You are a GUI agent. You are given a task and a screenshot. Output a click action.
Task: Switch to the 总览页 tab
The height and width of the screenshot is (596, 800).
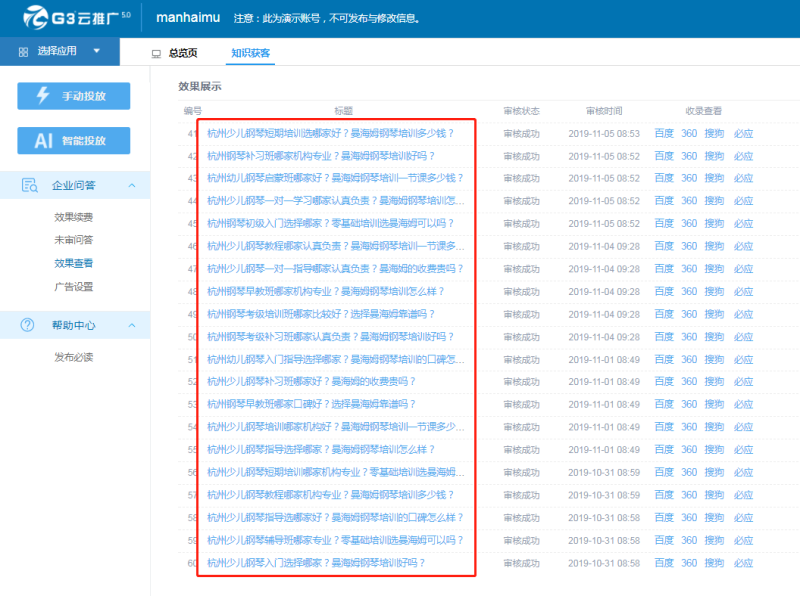click(x=183, y=53)
